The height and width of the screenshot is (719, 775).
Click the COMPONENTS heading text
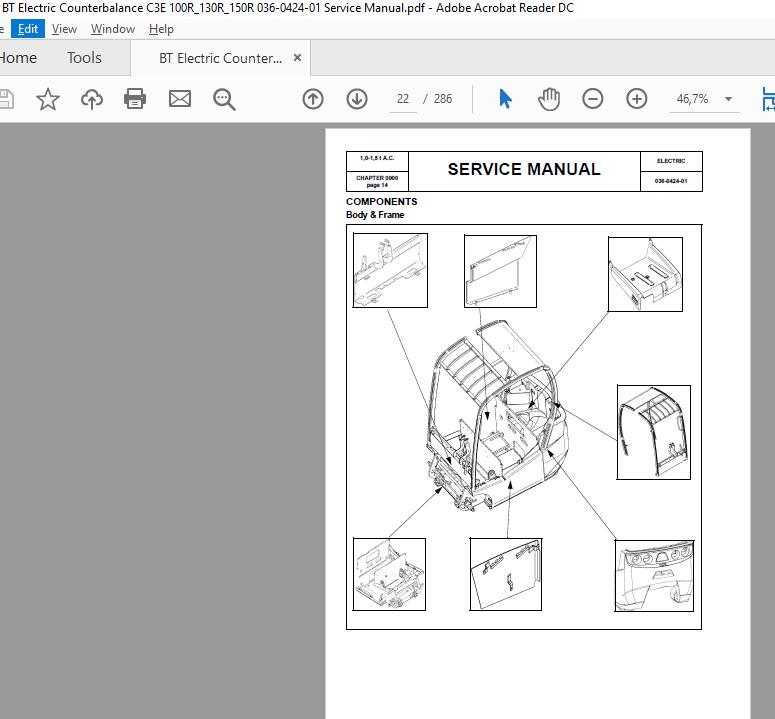pos(382,202)
